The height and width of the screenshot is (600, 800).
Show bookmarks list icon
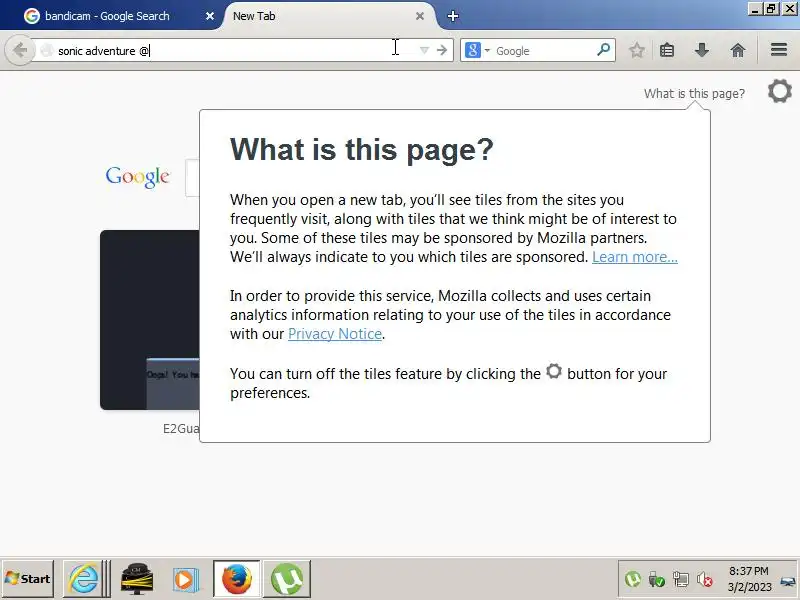coord(667,50)
